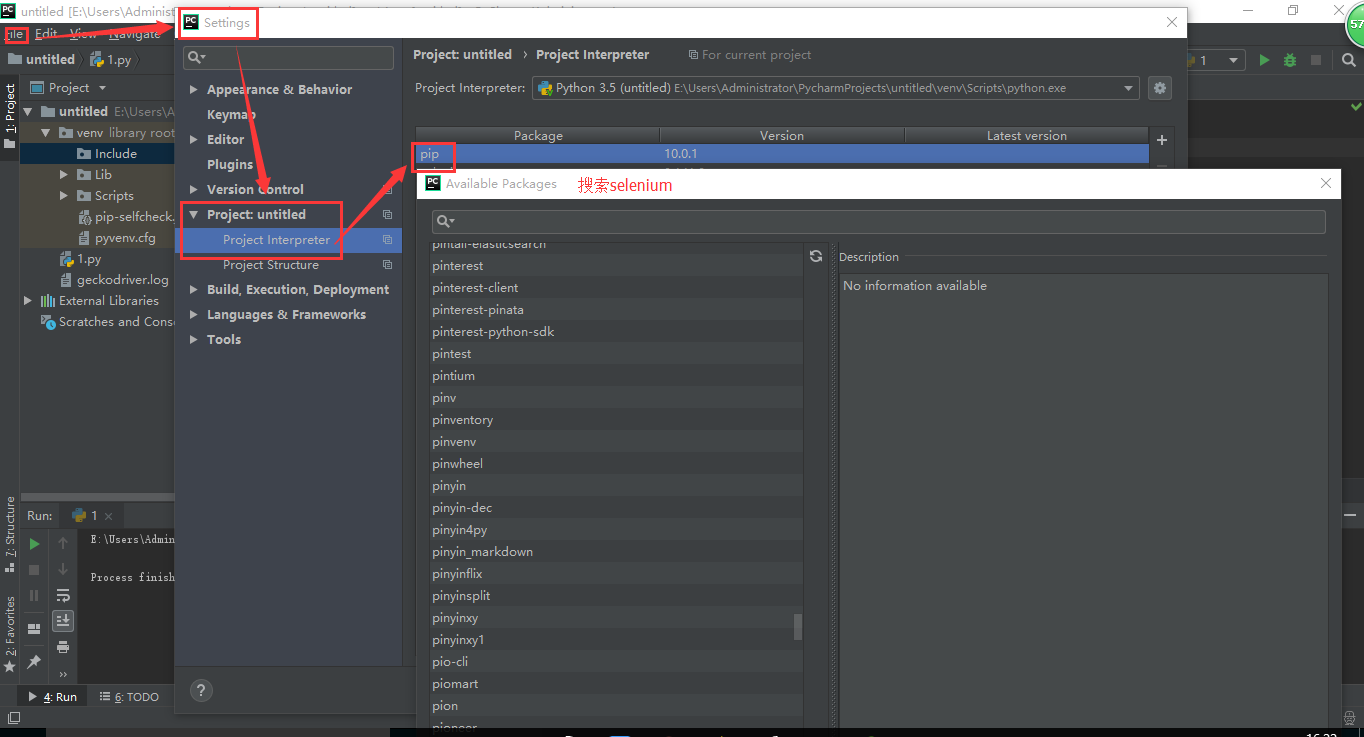This screenshot has height=737, width=1364.
Task: Click the gray Stop square in main toolbar
Action: pos(1316,60)
